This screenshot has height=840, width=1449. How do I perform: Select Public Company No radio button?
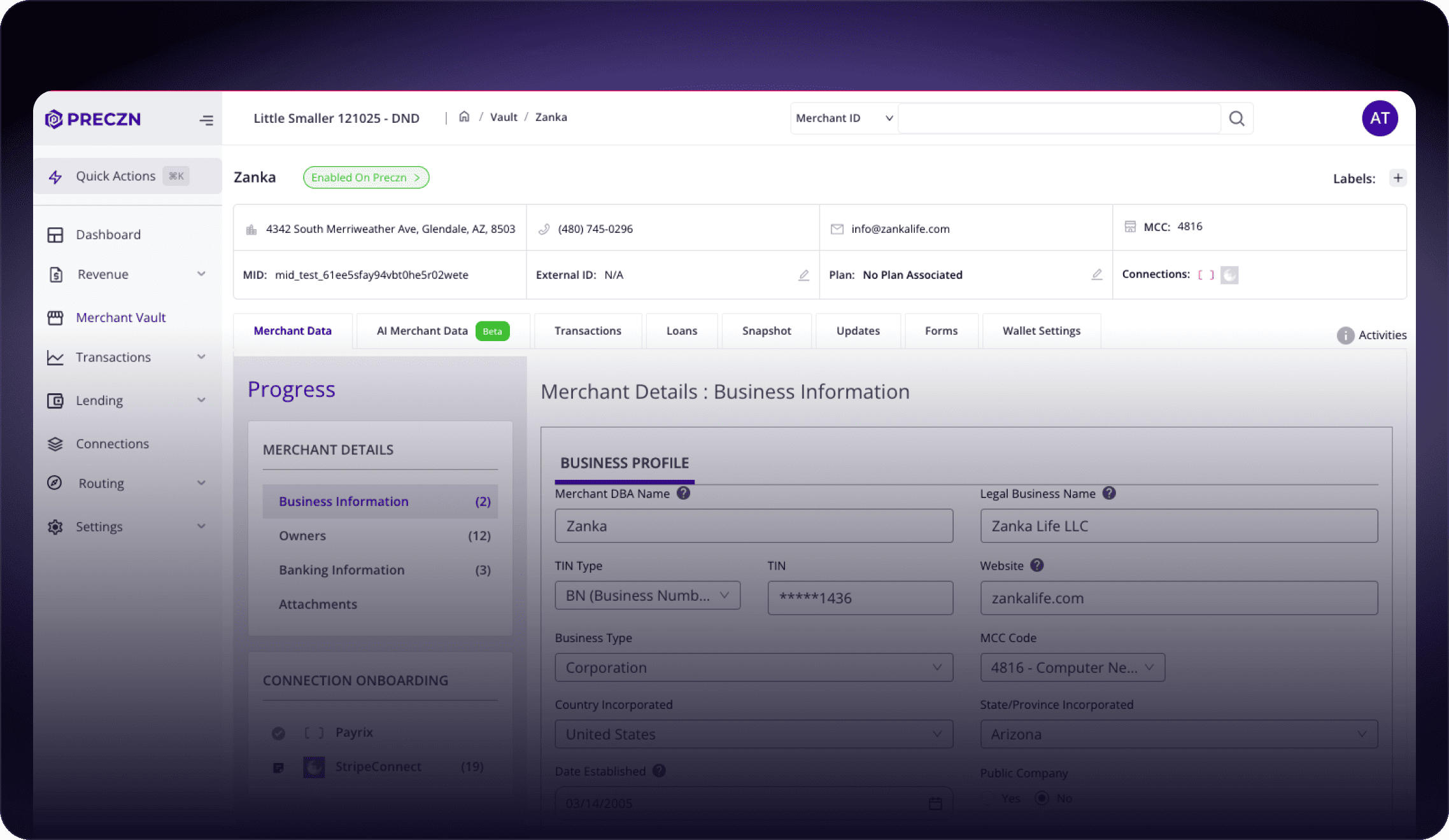click(x=1042, y=798)
